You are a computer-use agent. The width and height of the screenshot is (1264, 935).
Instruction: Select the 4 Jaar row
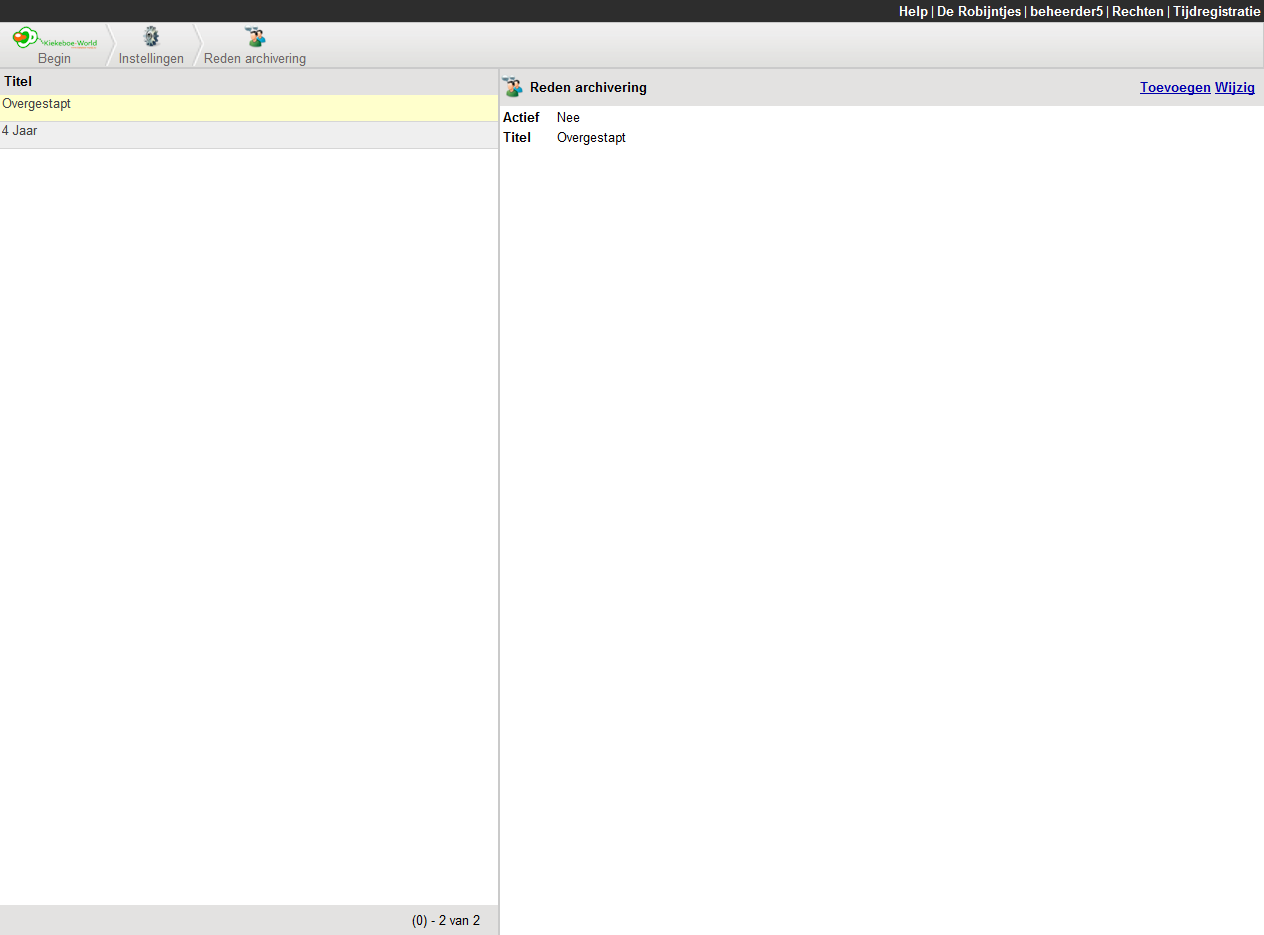20,131
